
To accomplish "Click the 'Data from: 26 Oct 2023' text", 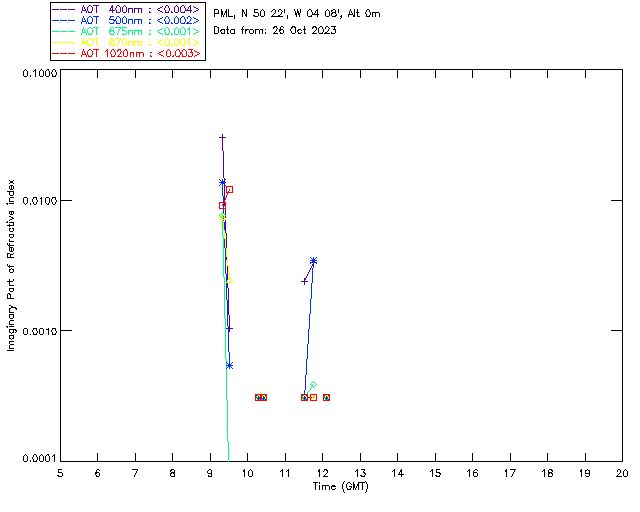I will point(275,30).
